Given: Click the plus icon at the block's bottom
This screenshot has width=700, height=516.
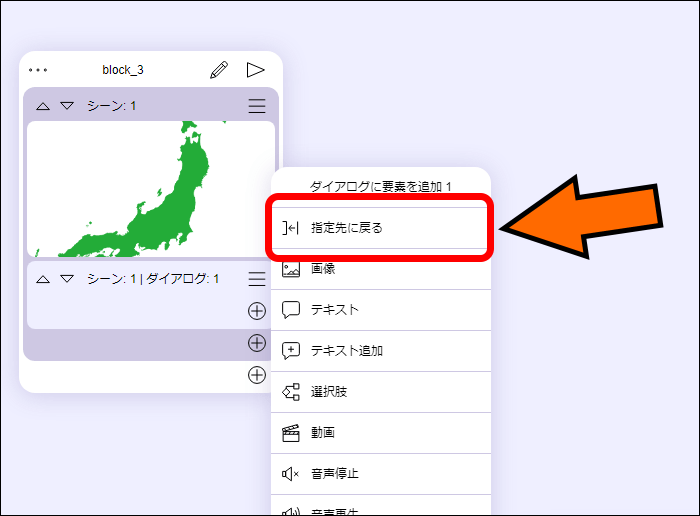Looking at the screenshot, I should 257,375.
